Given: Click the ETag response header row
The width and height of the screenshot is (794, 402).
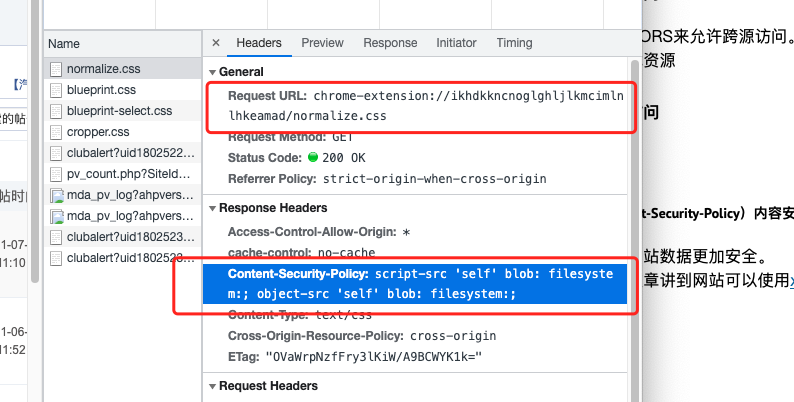Looking at the screenshot, I should (355, 356).
